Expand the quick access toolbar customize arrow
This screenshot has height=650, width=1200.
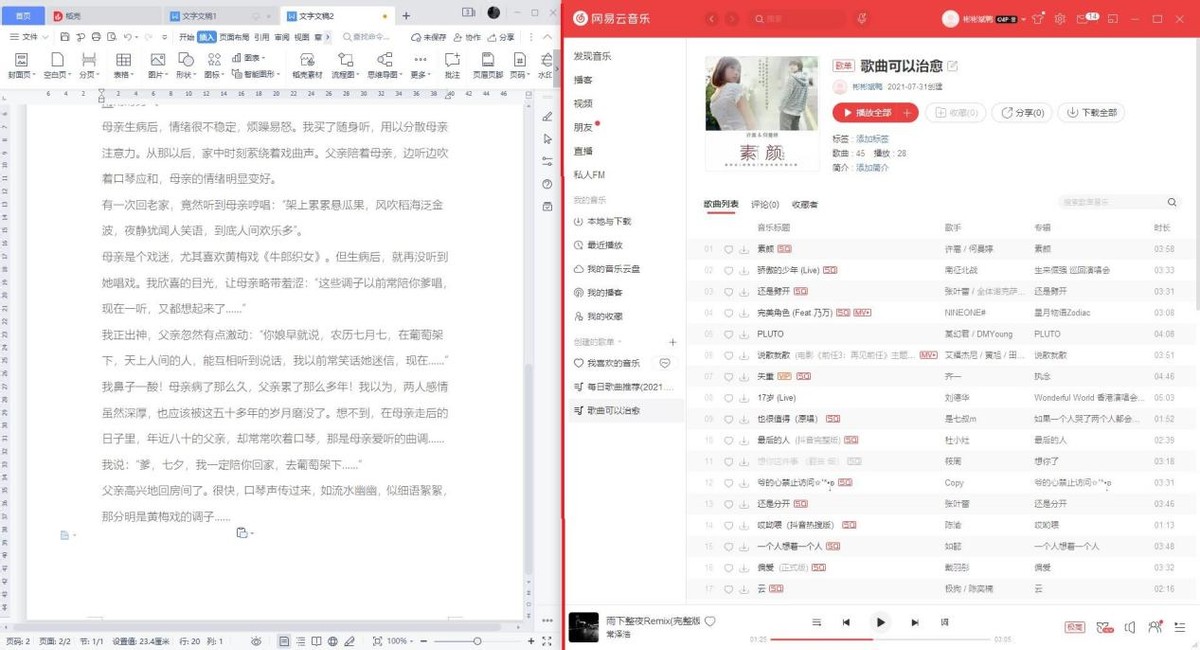(x=164, y=37)
